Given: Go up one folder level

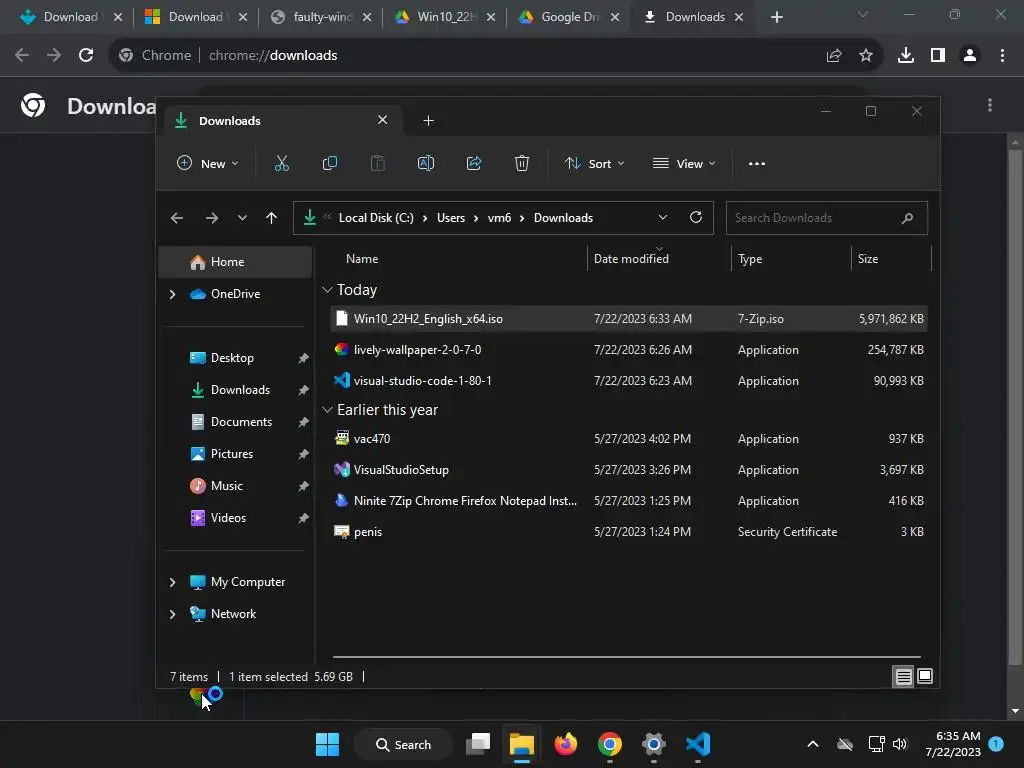Looking at the screenshot, I should [272, 218].
